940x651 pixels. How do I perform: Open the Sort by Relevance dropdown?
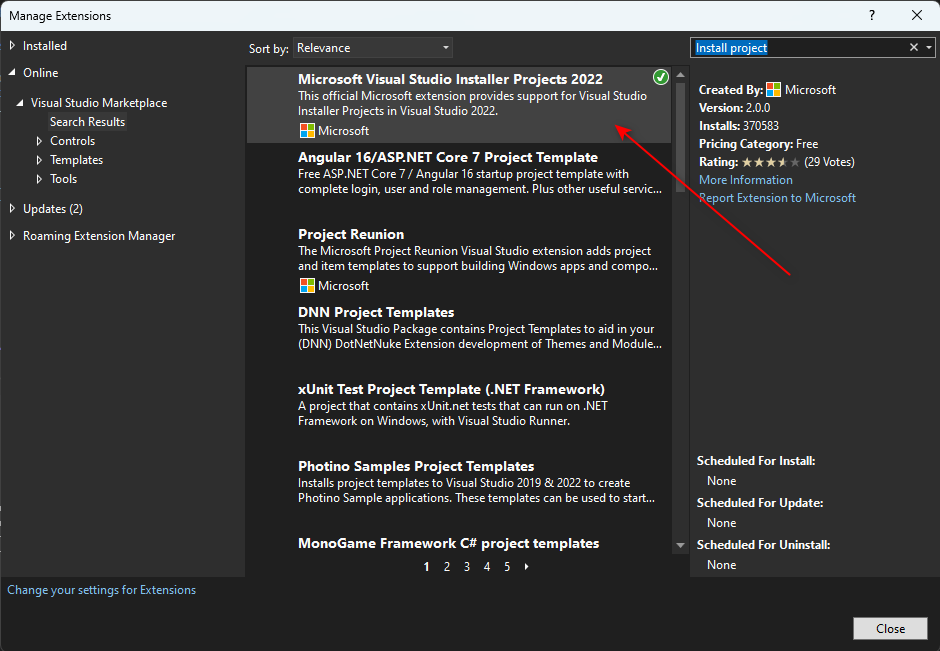click(372, 47)
